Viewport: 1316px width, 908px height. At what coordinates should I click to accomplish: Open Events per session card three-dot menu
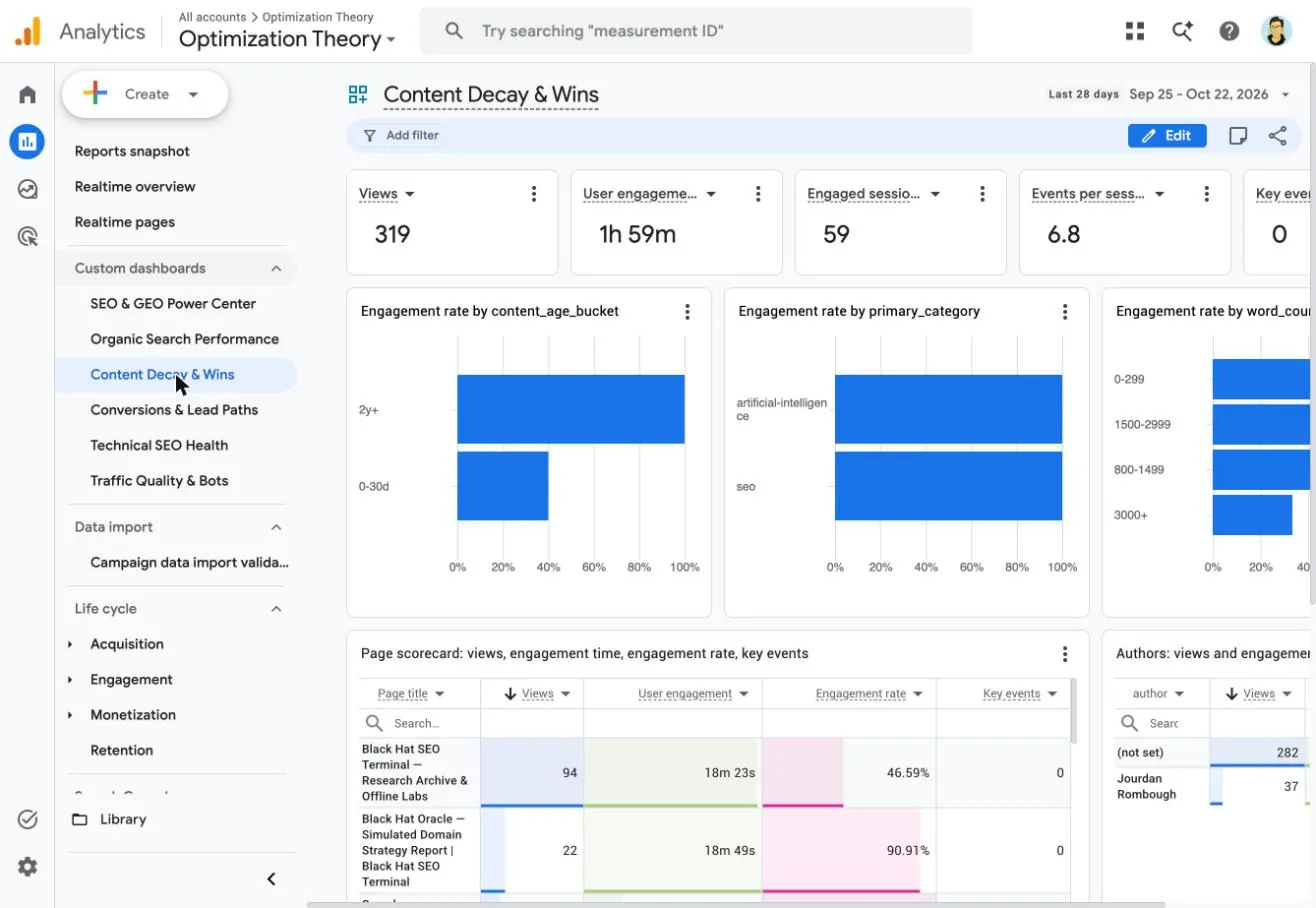point(1207,194)
